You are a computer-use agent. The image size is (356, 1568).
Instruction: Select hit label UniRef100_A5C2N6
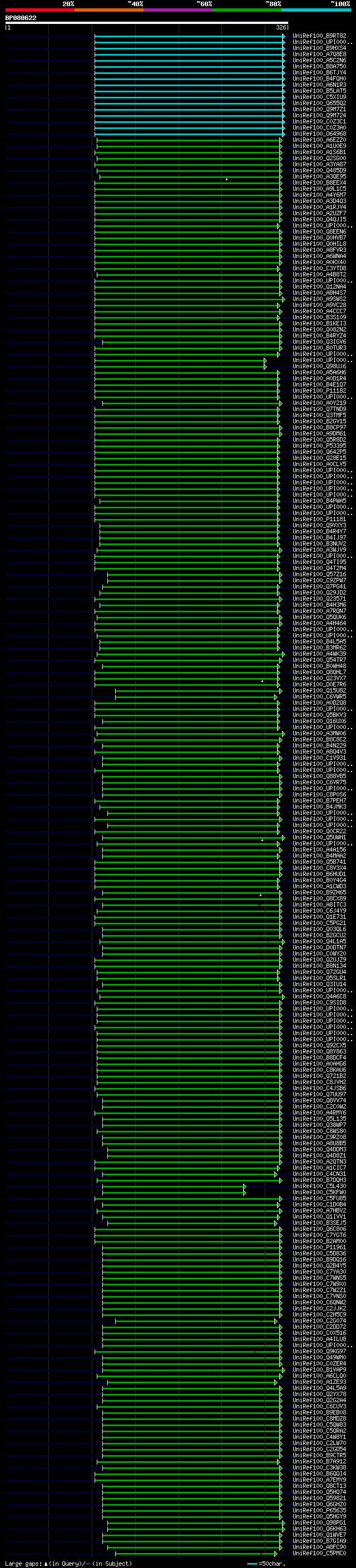pyautogui.click(x=319, y=60)
